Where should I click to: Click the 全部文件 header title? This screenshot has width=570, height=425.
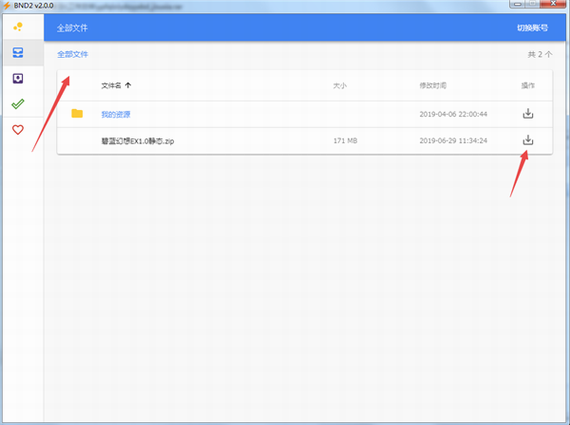tap(72, 28)
